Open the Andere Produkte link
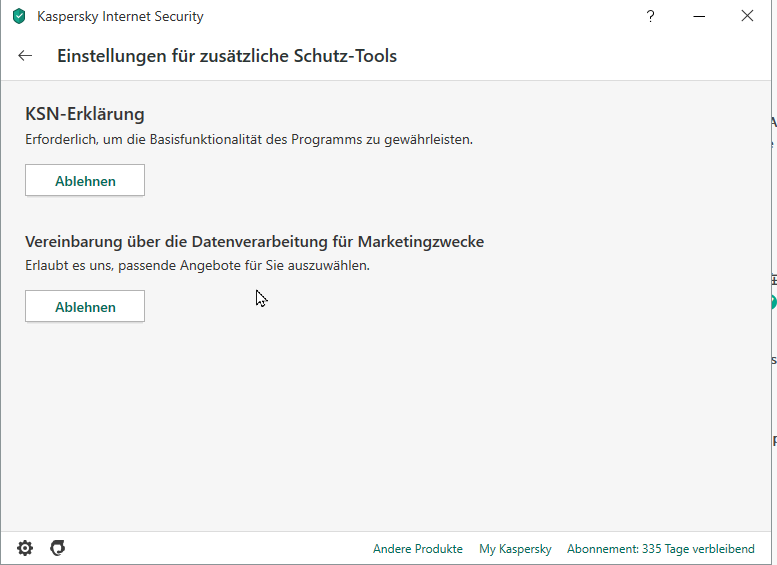 point(418,549)
